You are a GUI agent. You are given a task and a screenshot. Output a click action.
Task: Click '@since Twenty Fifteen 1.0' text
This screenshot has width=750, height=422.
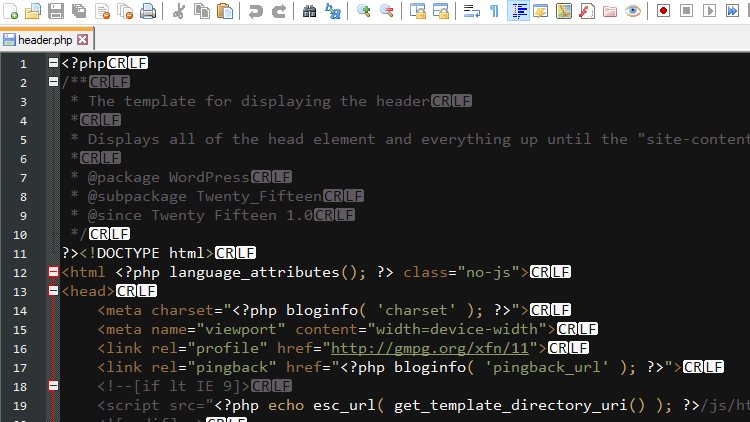click(200, 215)
